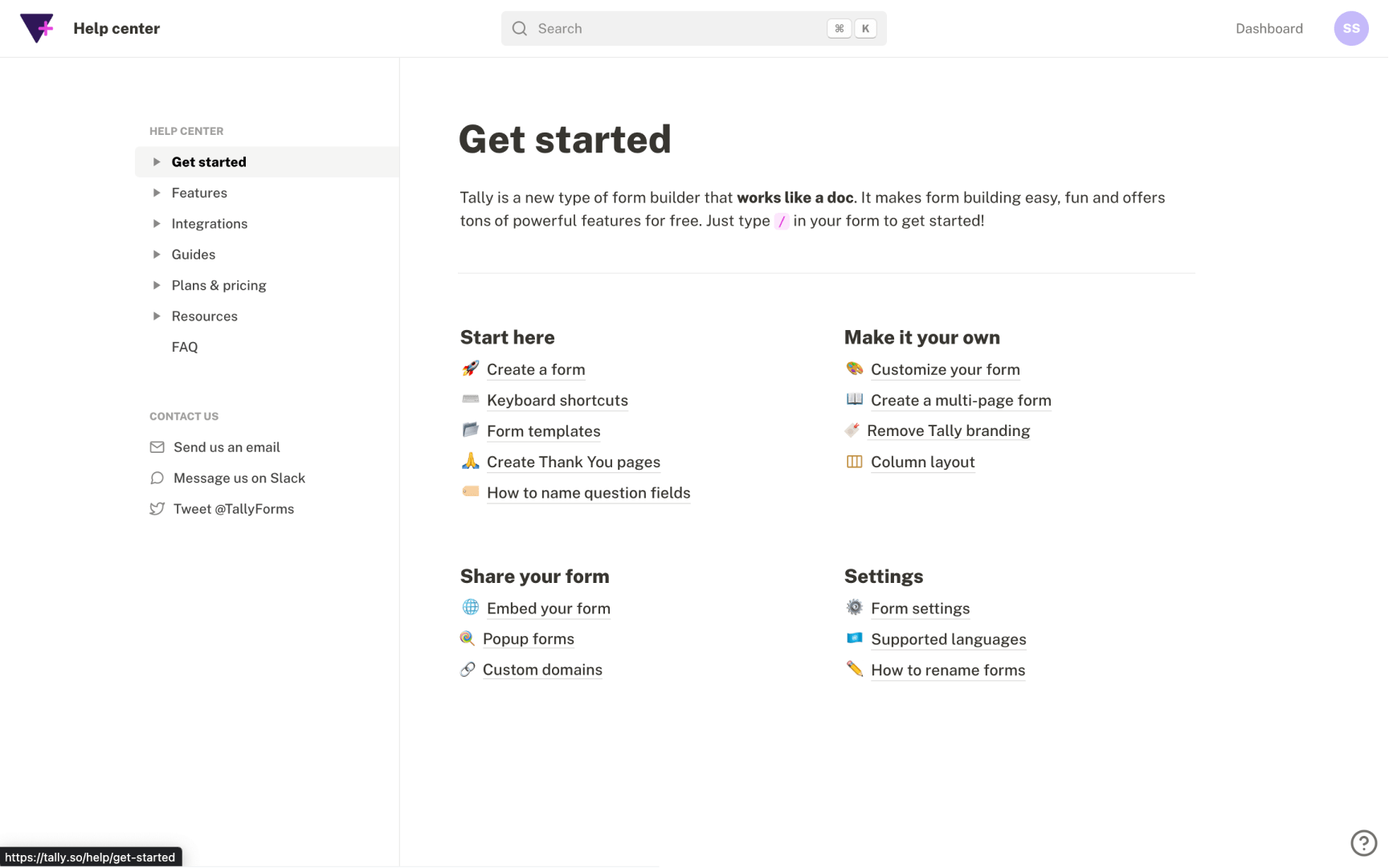Open the help question mark icon
This screenshot has width=1389, height=868.
click(1362, 842)
